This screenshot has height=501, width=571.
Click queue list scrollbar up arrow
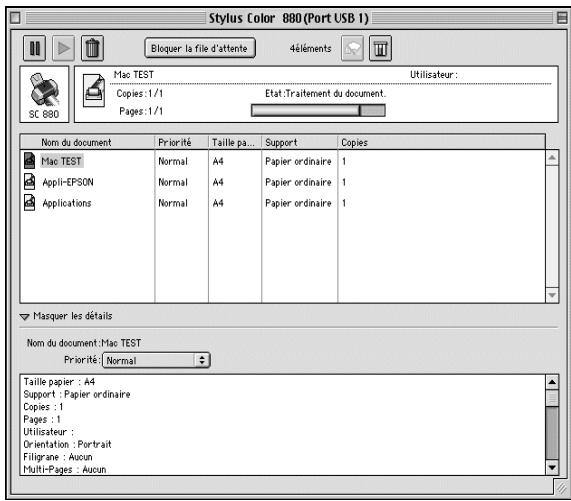tap(552, 158)
